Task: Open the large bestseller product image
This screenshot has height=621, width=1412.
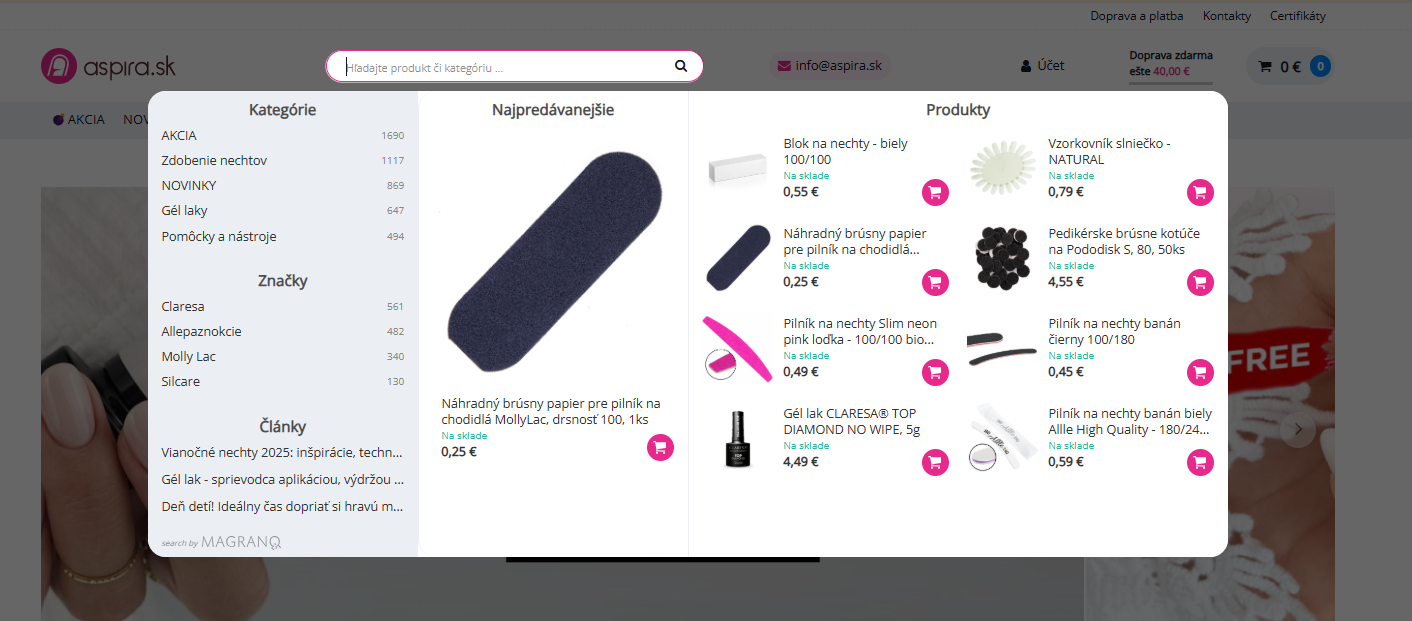Action: click(x=552, y=262)
